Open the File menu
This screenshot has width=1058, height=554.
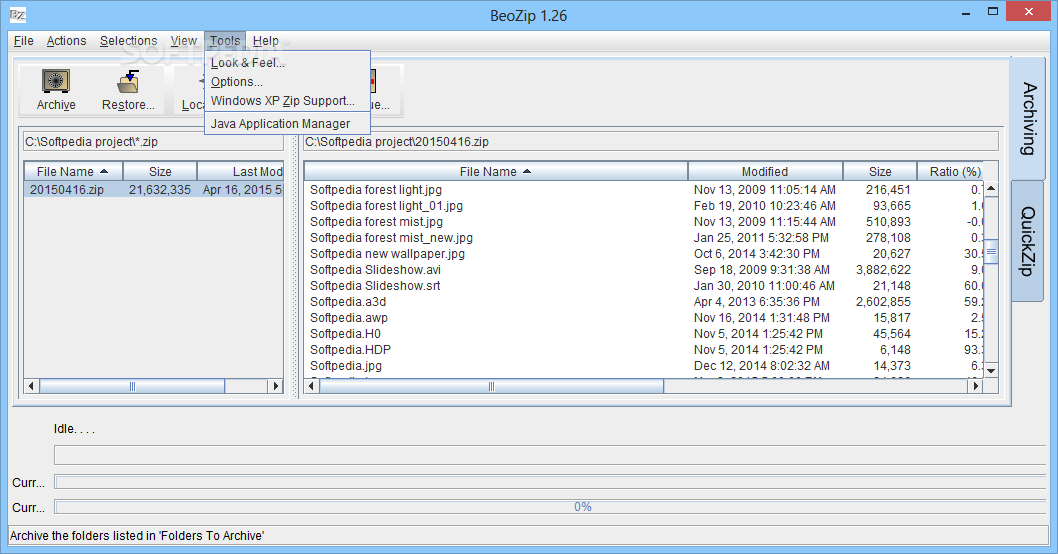click(24, 40)
